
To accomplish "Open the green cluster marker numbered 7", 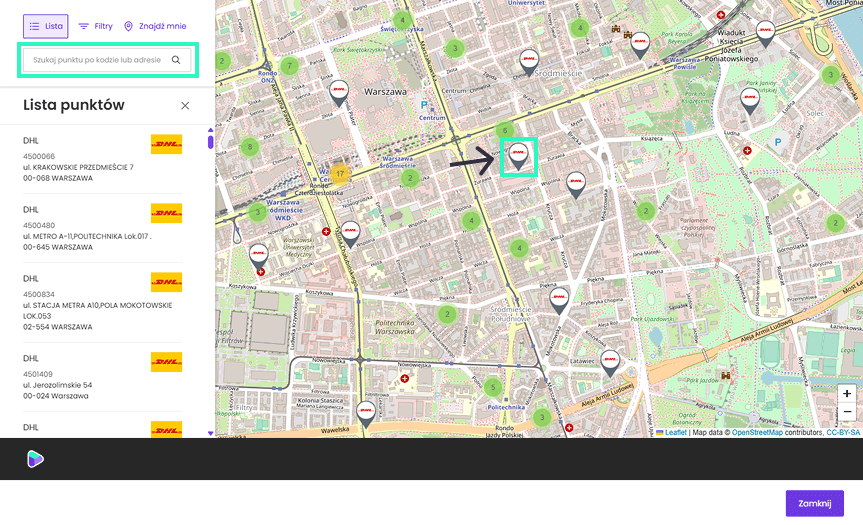I will point(290,67).
